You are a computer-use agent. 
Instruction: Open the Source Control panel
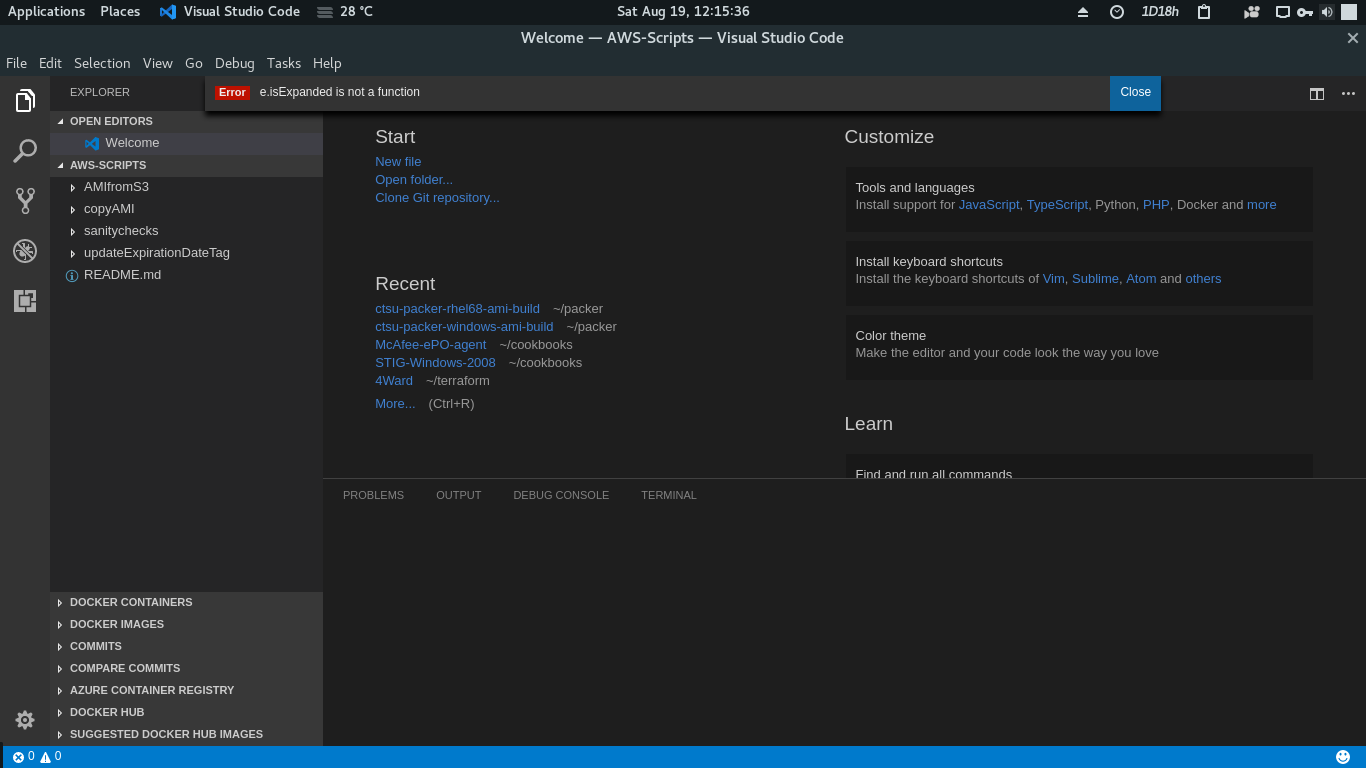click(x=24, y=200)
